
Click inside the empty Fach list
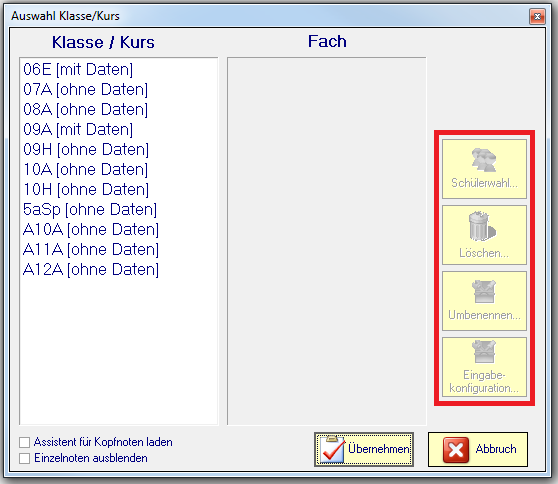(x=327, y=241)
